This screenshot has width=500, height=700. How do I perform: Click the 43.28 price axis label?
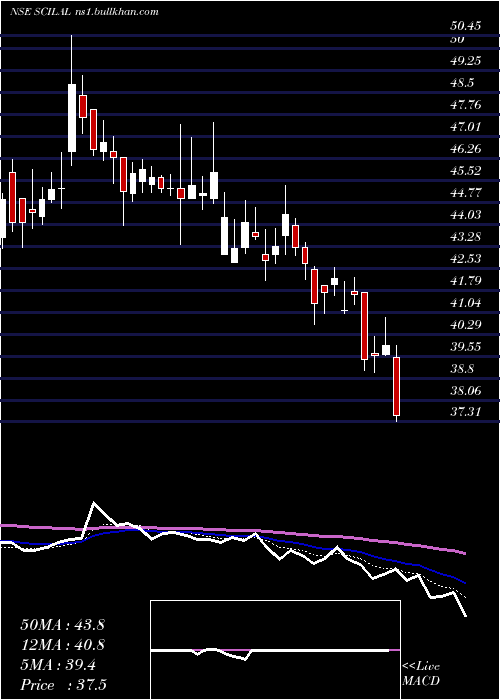(466, 237)
